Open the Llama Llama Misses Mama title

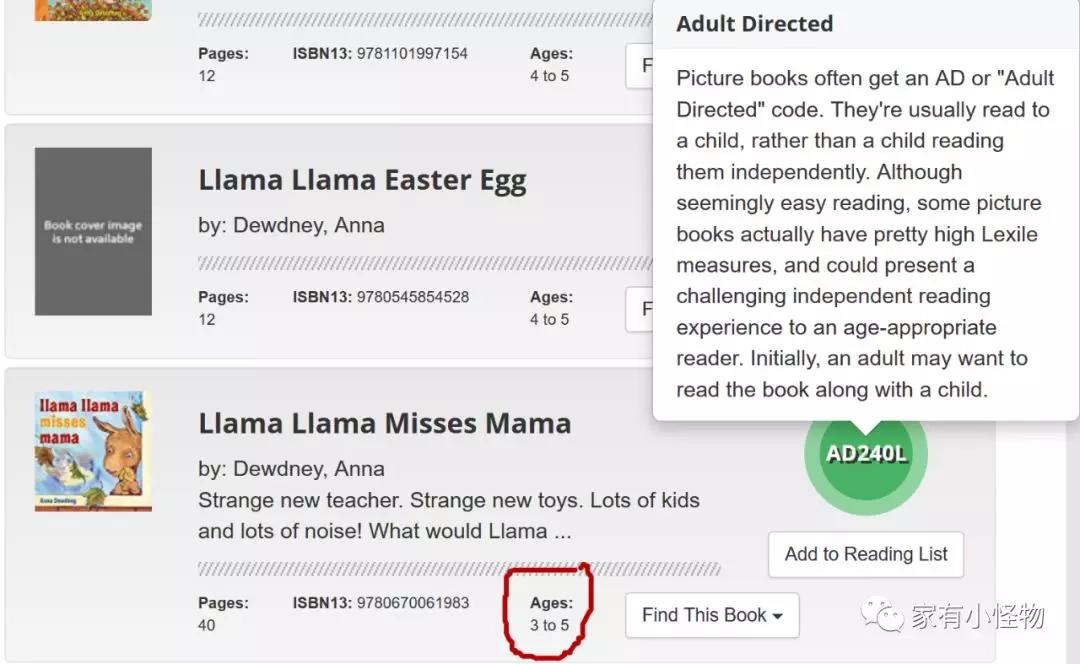(384, 423)
